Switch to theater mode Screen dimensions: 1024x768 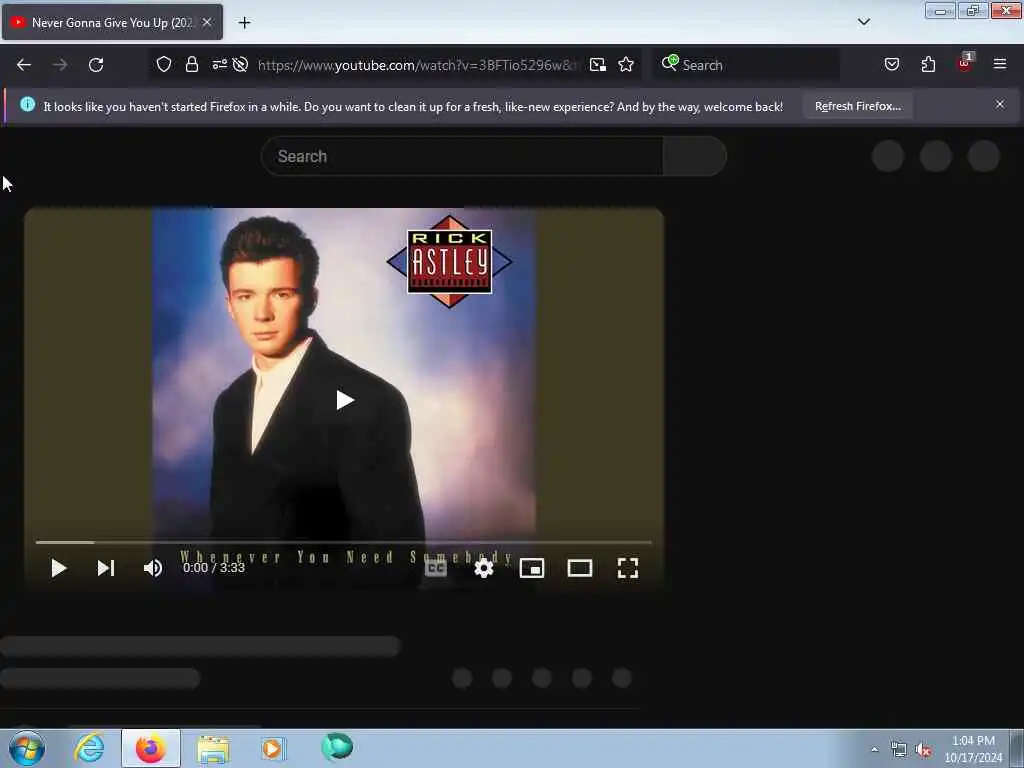(580, 568)
